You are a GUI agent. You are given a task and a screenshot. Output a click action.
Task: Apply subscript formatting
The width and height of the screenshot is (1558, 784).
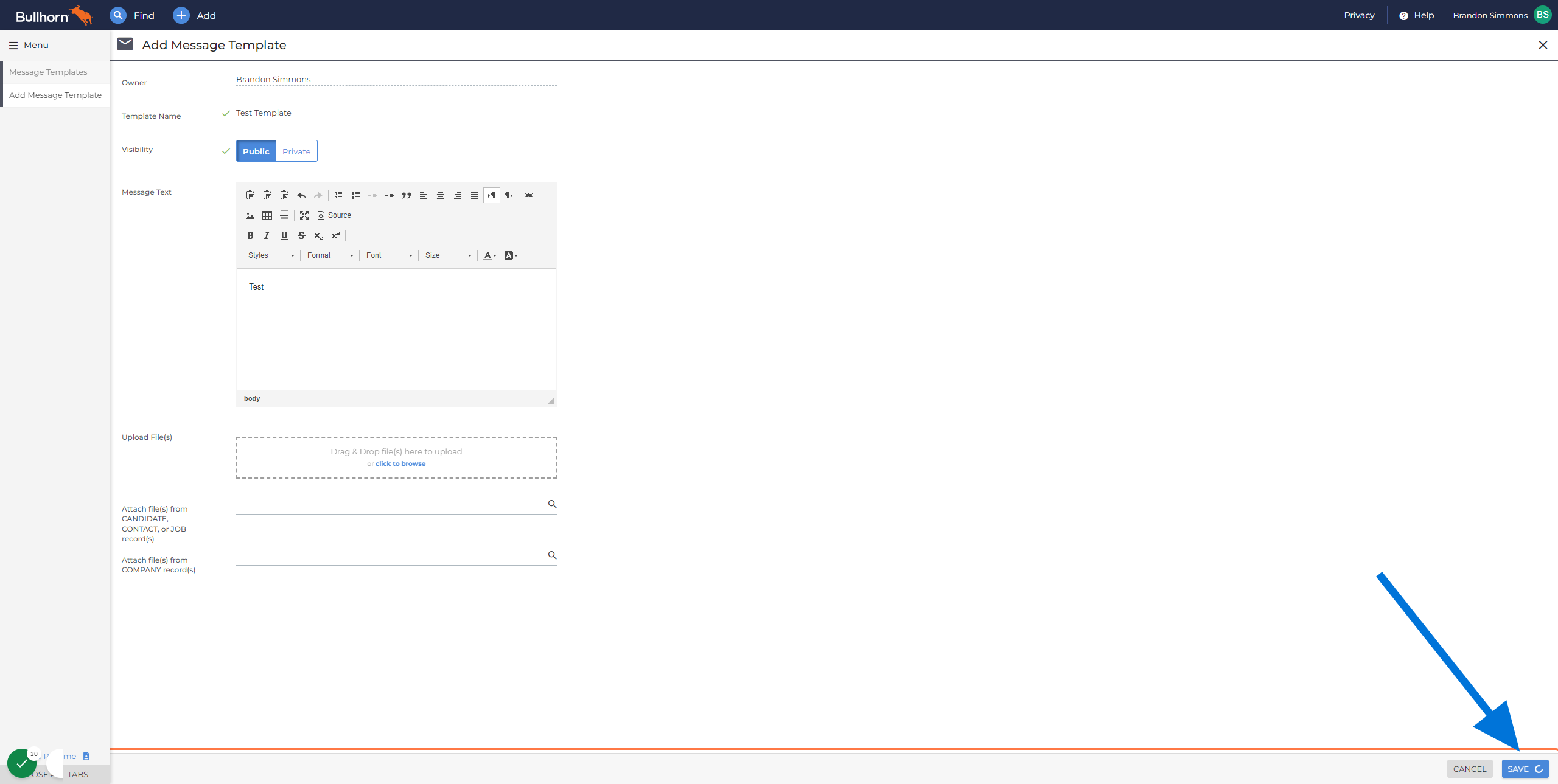tap(318, 235)
